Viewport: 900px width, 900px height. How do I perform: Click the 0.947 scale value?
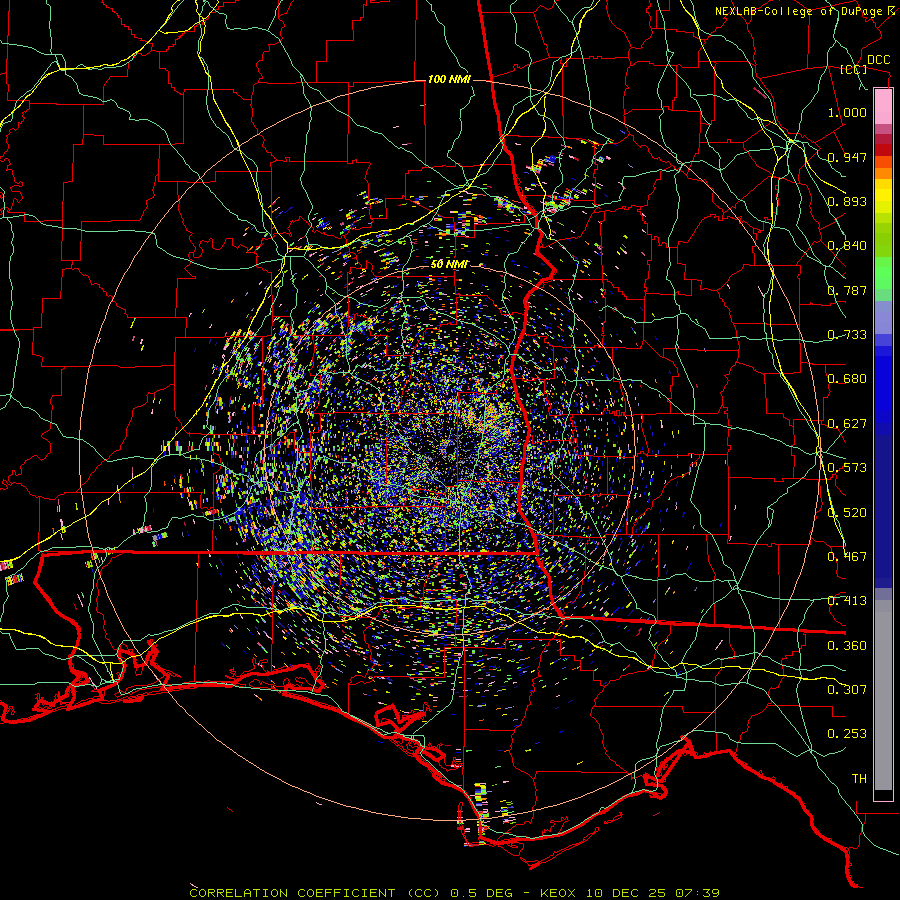pos(847,157)
